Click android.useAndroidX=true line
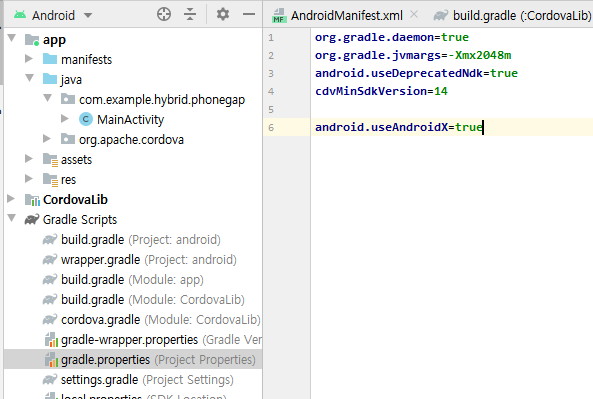 (399, 127)
